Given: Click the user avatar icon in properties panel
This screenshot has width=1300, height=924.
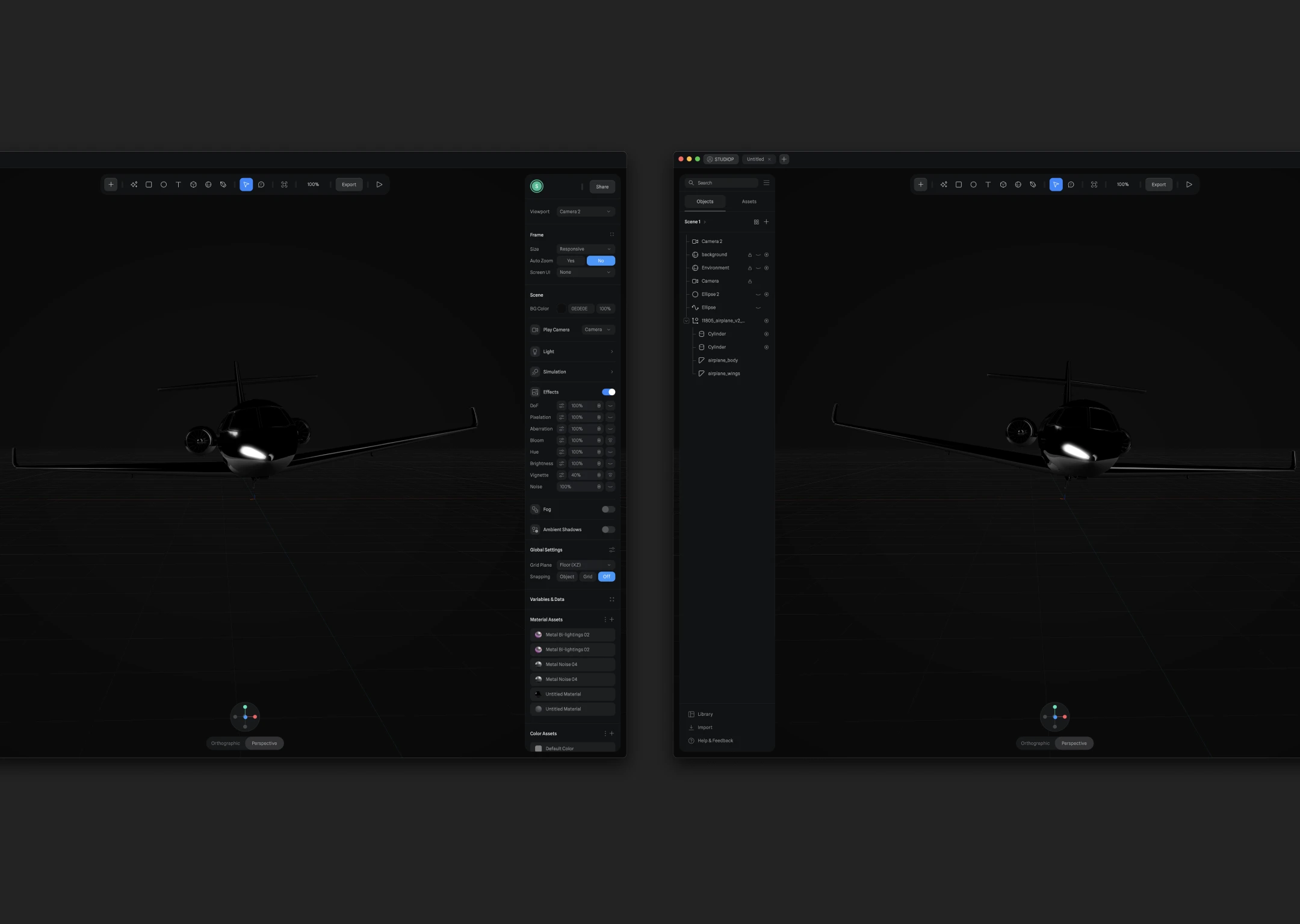Looking at the screenshot, I should [537, 186].
